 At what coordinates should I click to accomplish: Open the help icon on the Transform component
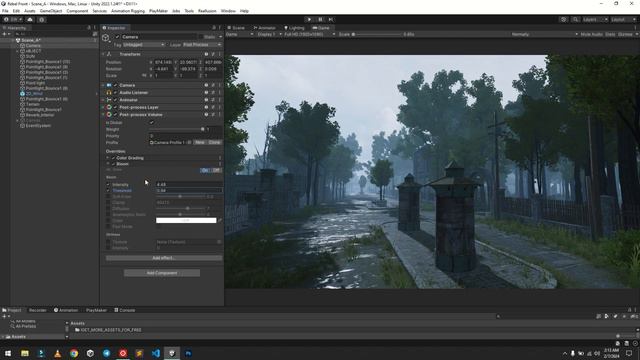206,54
